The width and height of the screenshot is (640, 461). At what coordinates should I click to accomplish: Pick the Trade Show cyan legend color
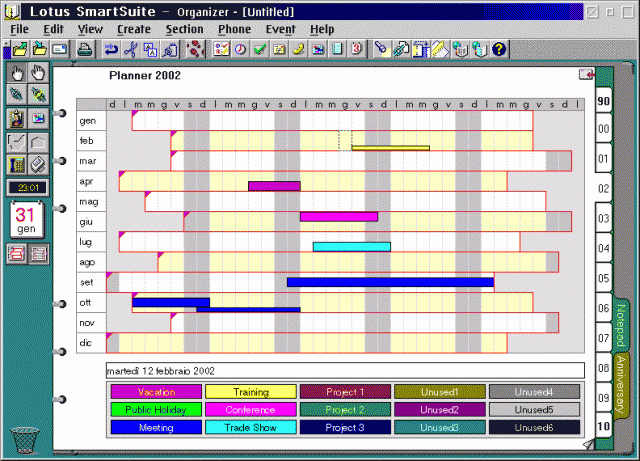coord(251,428)
